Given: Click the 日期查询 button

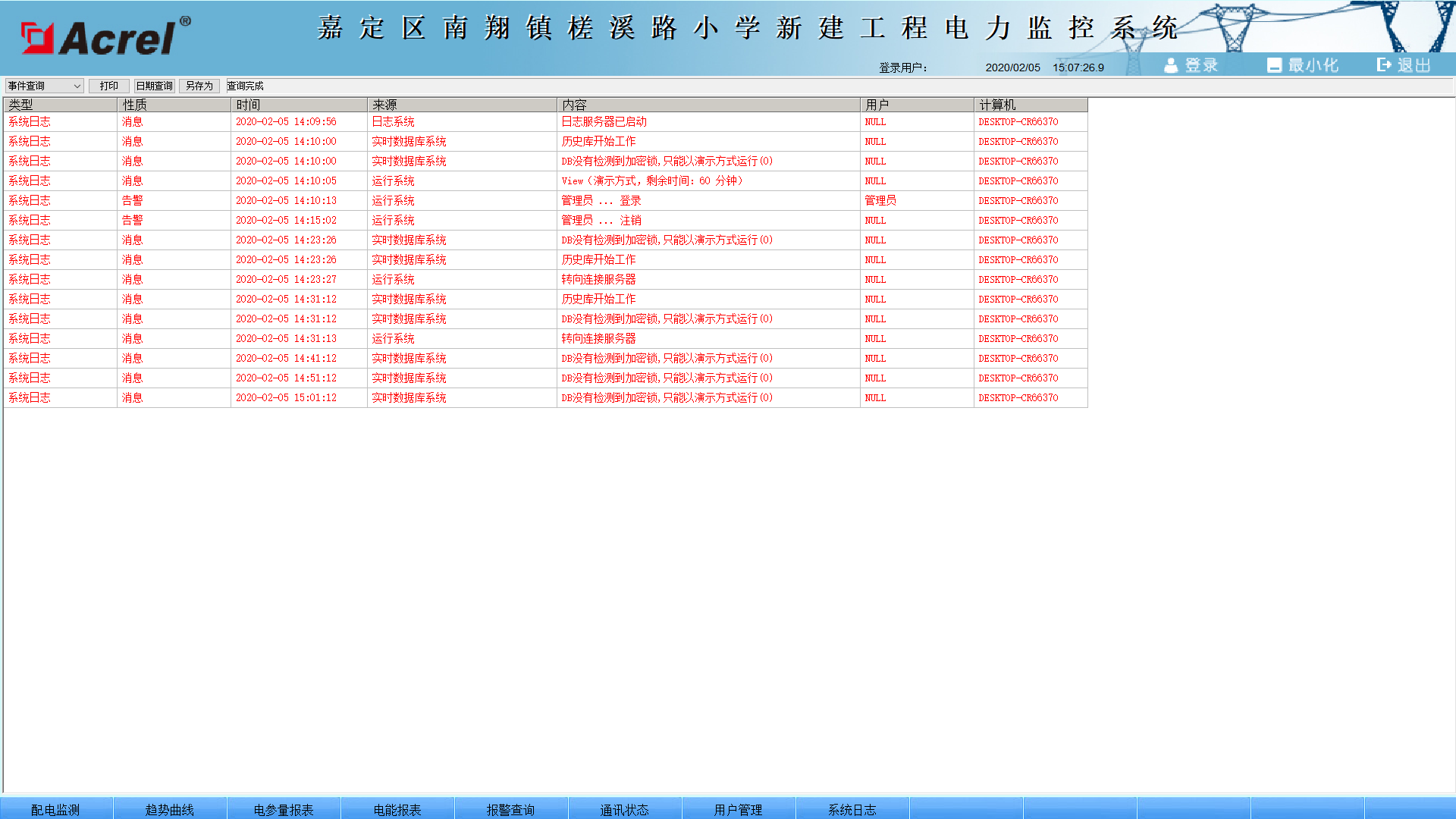Looking at the screenshot, I should point(154,86).
